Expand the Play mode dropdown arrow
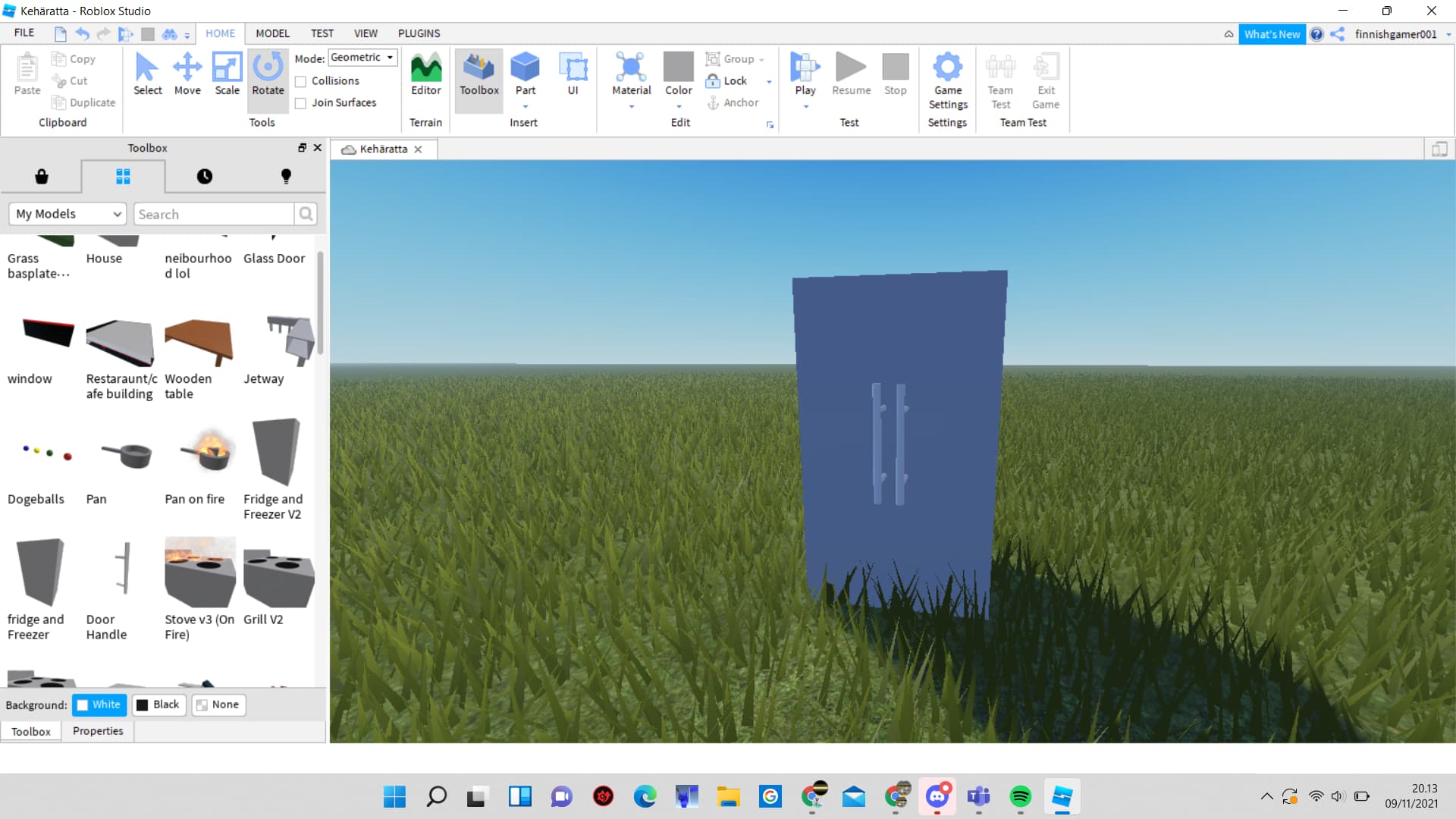Viewport: 1456px width, 819px height. [x=805, y=106]
